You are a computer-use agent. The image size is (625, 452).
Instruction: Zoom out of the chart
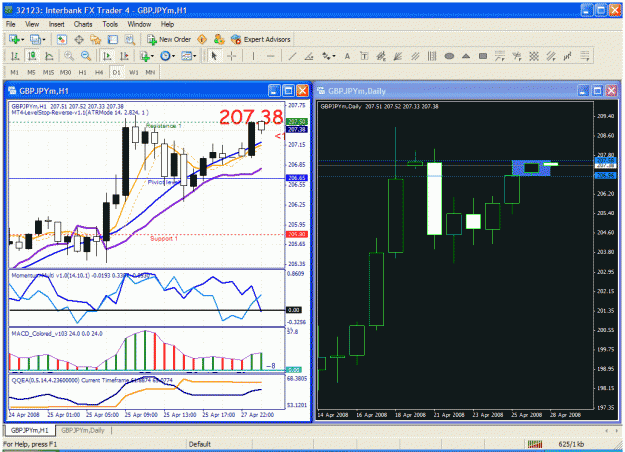86,56
